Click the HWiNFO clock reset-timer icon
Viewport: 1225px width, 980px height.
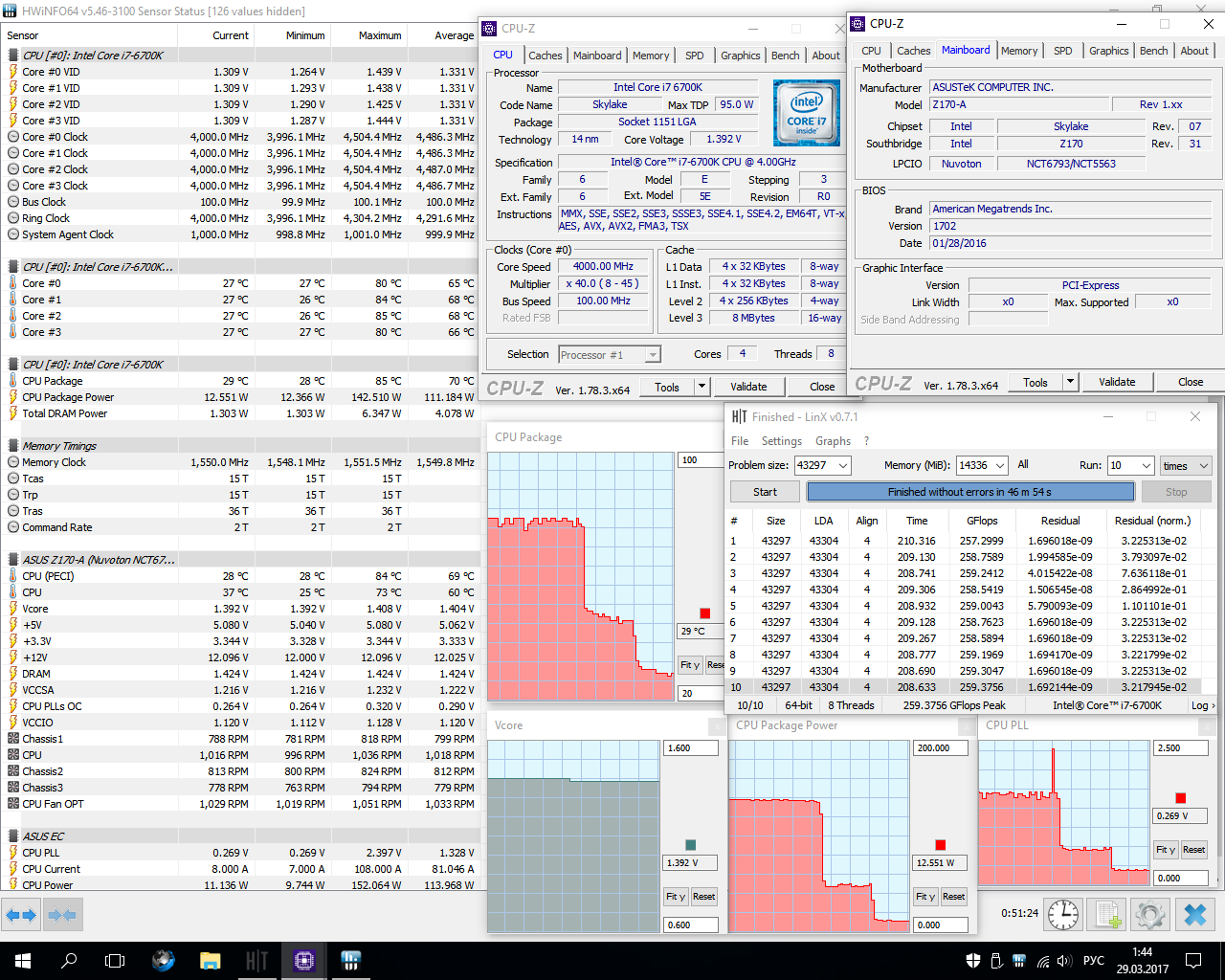point(1063,915)
